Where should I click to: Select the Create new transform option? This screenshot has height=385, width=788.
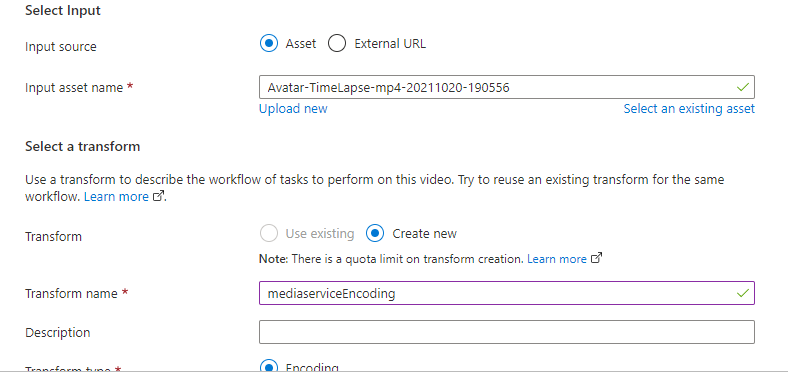pos(375,234)
